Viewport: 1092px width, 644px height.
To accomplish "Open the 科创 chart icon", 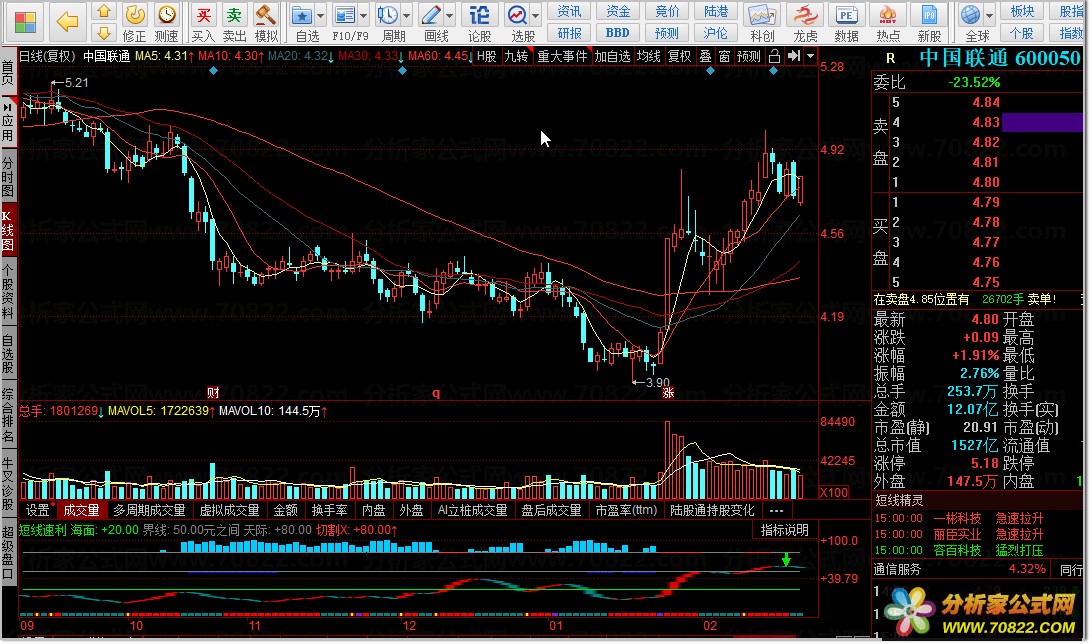I will [761, 15].
